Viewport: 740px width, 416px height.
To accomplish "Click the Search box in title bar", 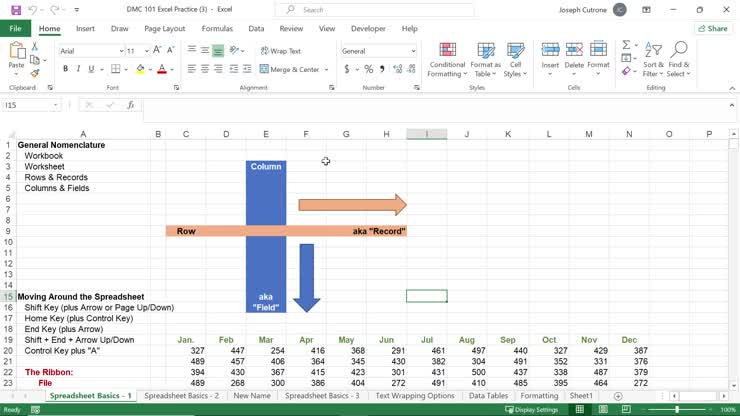I will 375,9.
